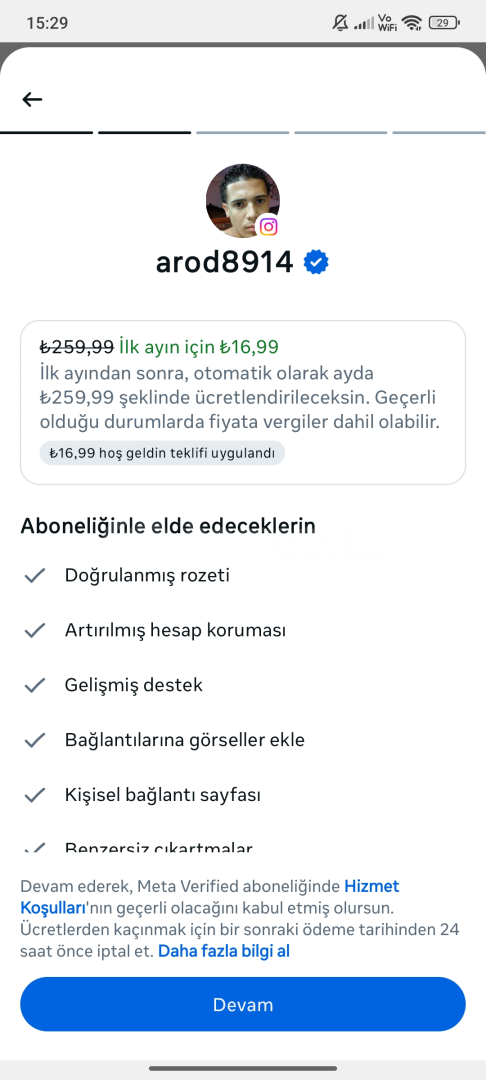Tap the blue verified badge beside arod8914
The width and height of the screenshot is (486, 1080).
tap(316, 262)
